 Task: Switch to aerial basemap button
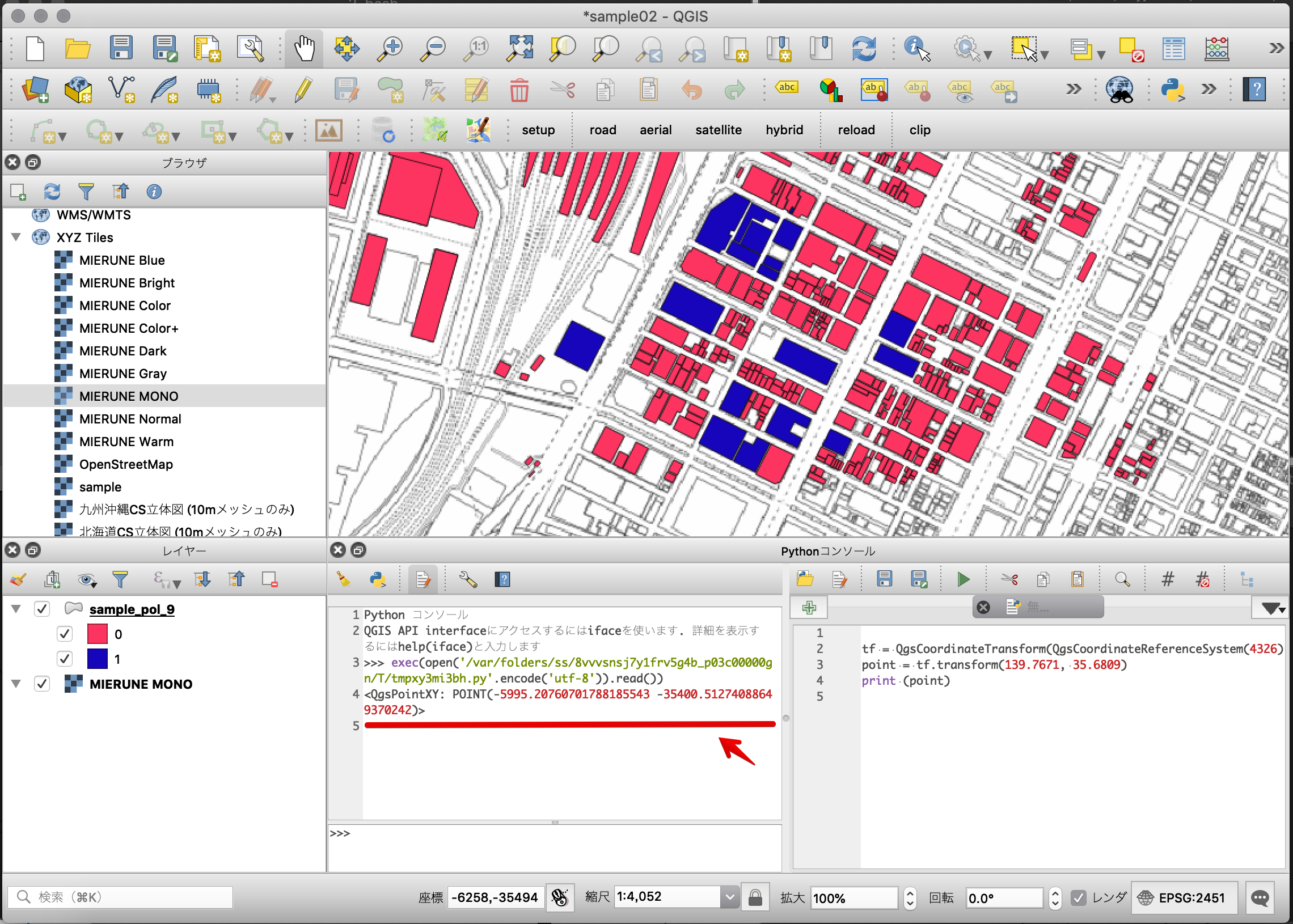(656, 130)
